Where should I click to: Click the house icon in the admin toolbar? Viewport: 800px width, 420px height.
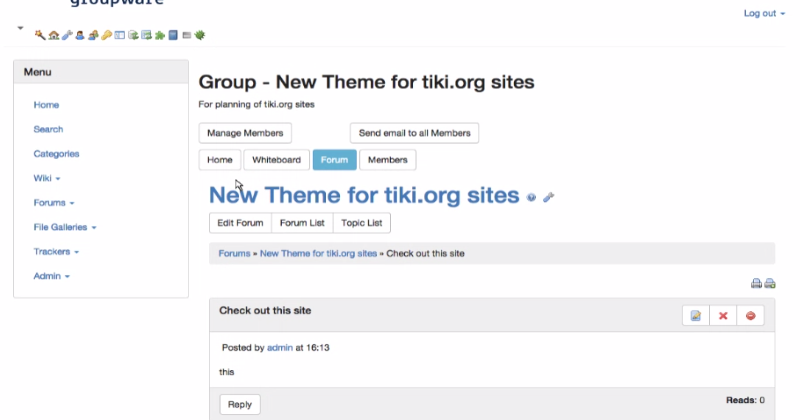pos(54,35)
